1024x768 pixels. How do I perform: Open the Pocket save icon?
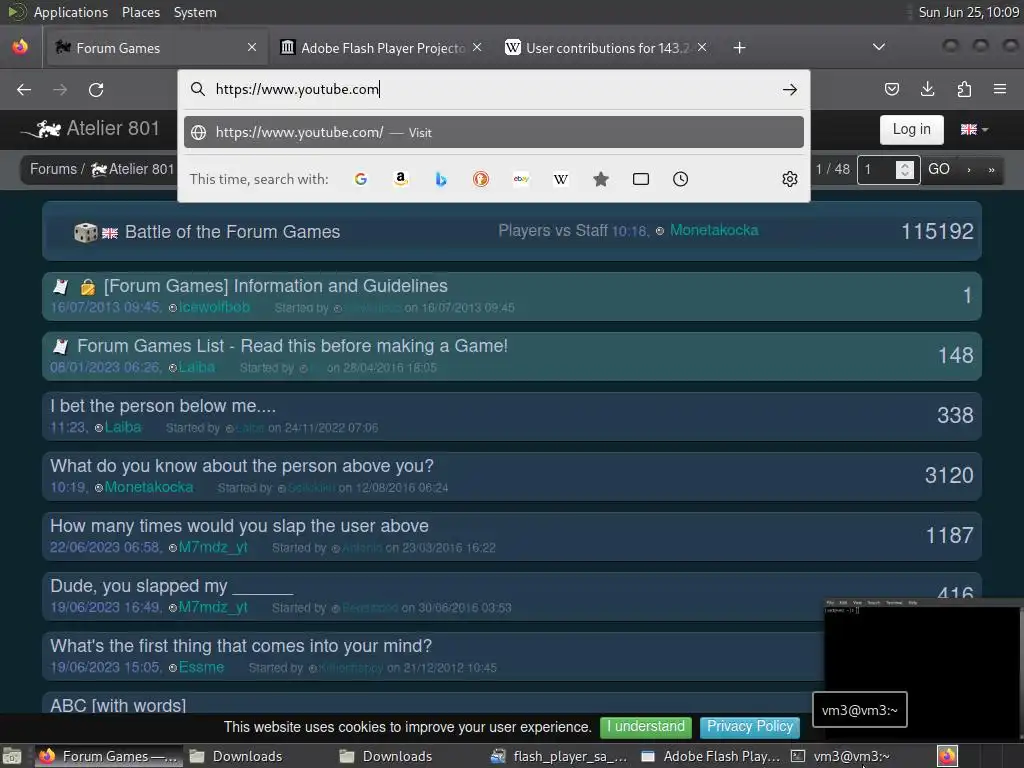point(891,89)
